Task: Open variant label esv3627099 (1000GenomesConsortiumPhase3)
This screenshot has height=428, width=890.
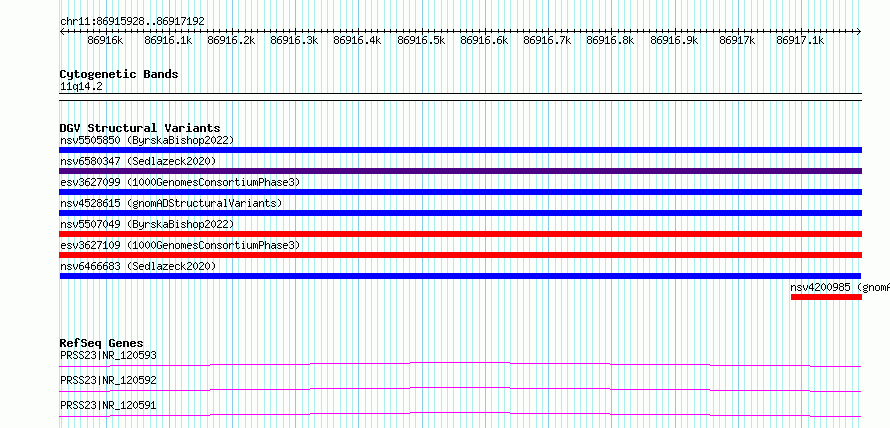Action: click(x=179, y=182)
